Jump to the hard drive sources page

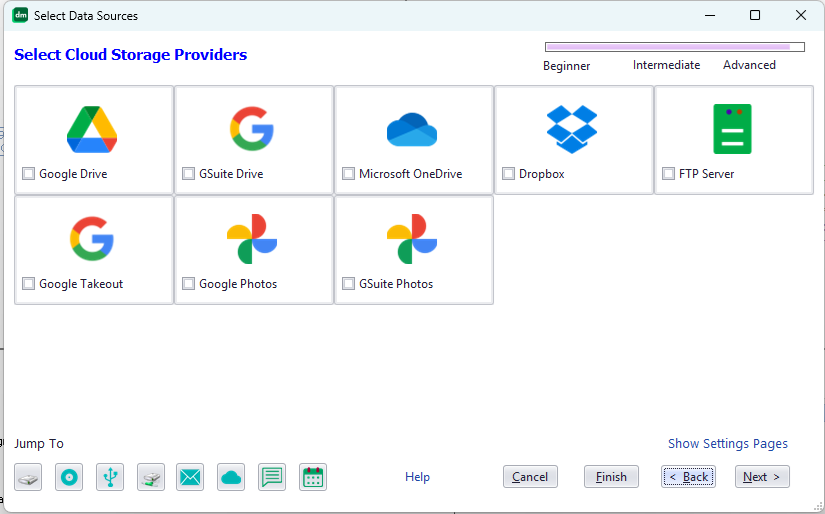tap(28, 477)
